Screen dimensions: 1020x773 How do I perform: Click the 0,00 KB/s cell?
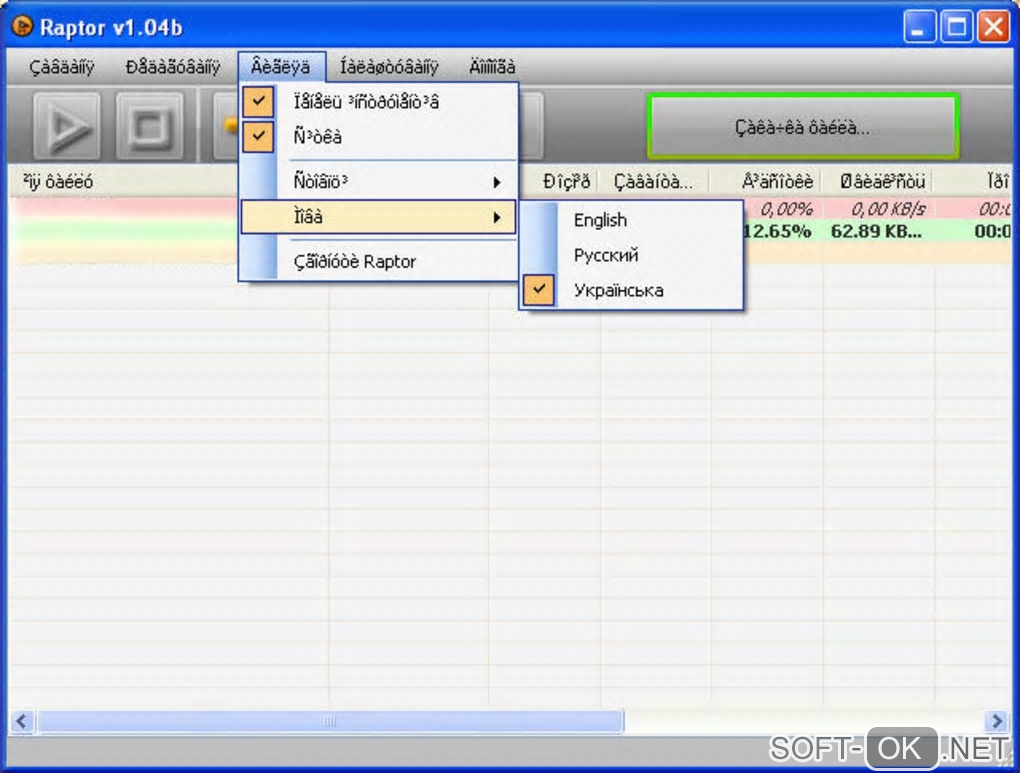(x=889, y=209)
